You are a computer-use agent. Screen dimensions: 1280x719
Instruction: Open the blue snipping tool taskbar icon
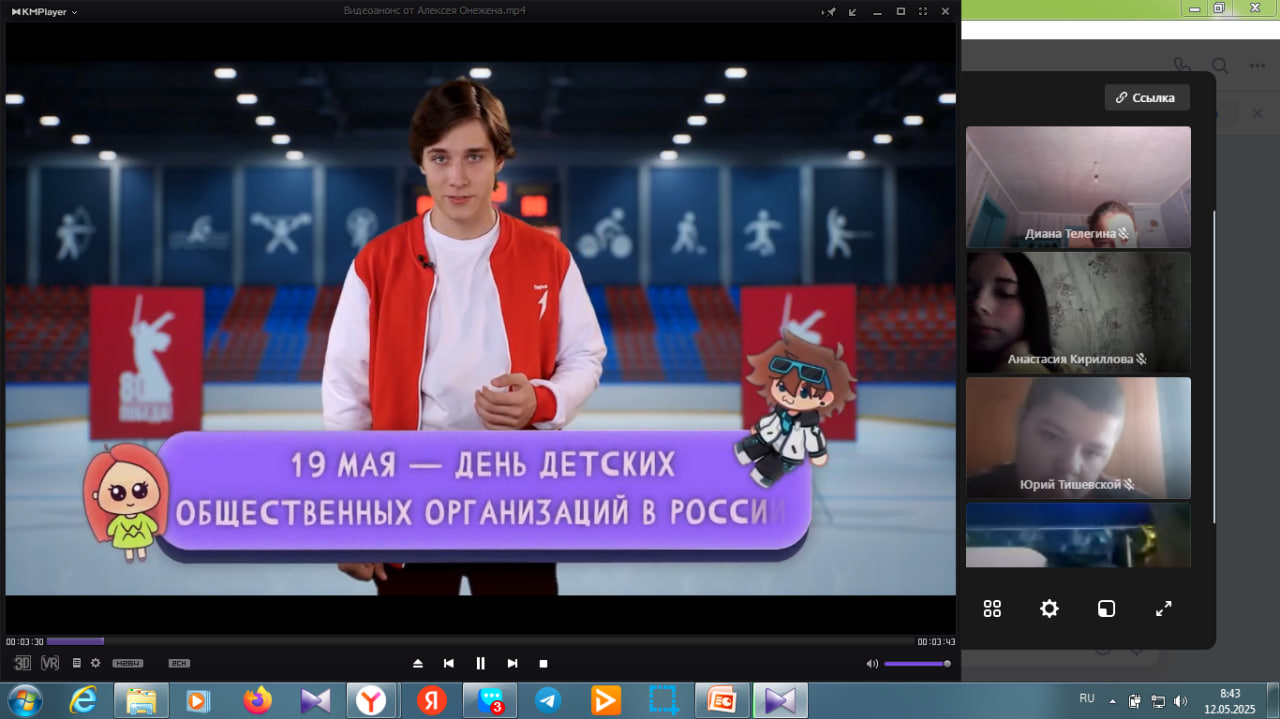point(664,700)
